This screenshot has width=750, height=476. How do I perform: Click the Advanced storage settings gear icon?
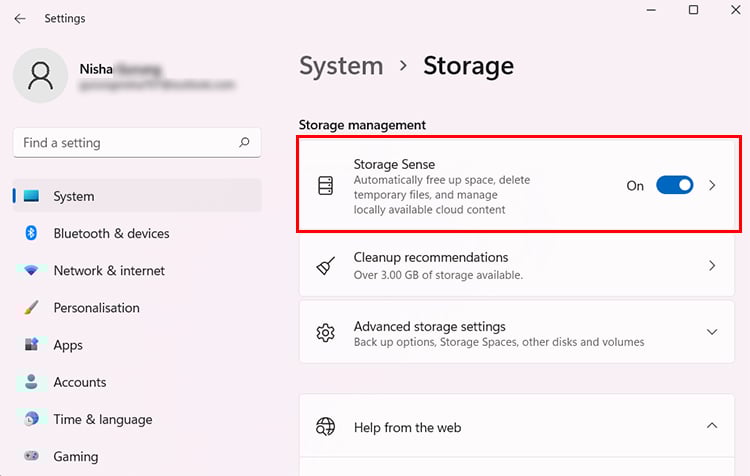coord(325,332)
